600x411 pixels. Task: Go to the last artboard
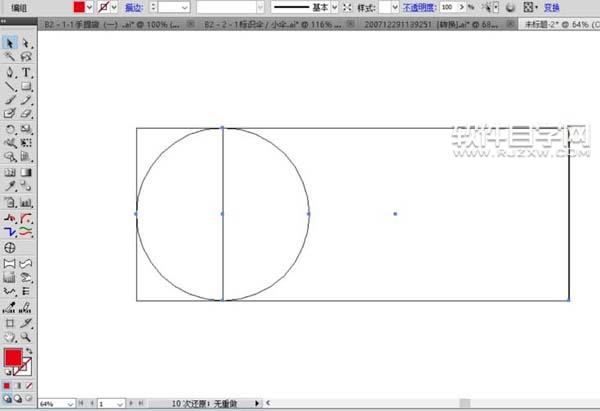click(141, 403)
